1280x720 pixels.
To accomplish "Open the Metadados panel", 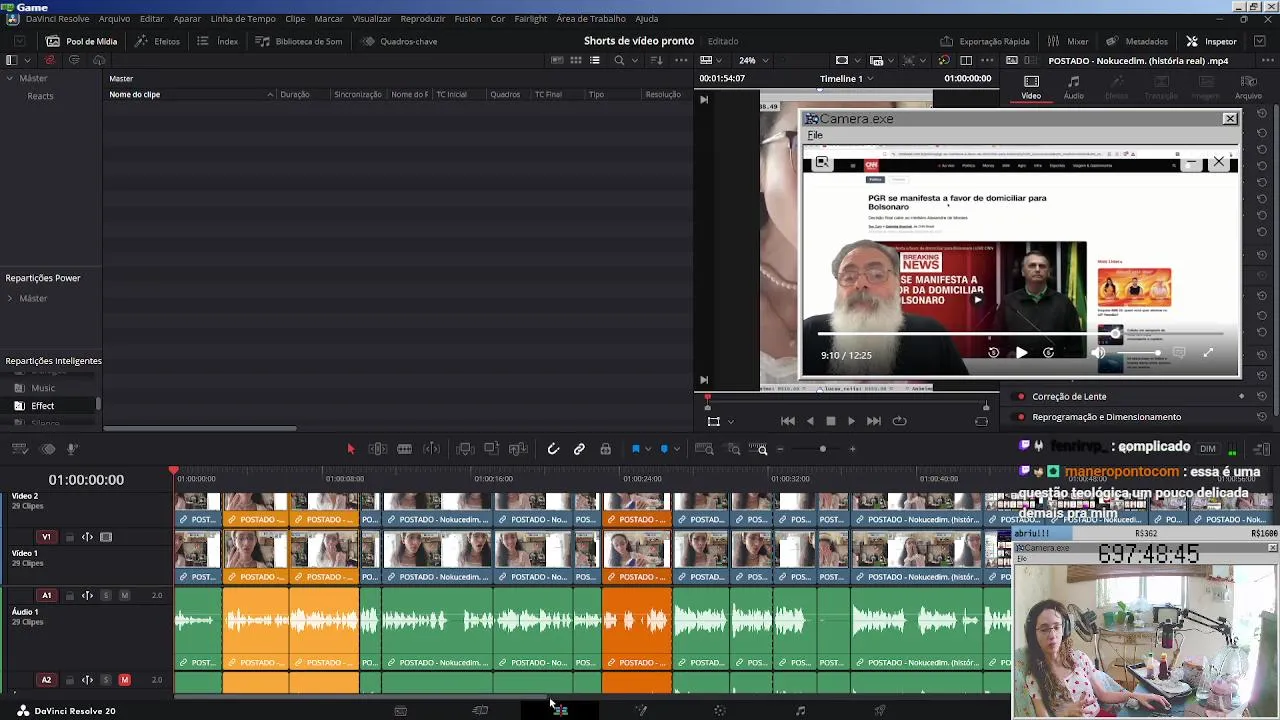I will (1137, 41).
